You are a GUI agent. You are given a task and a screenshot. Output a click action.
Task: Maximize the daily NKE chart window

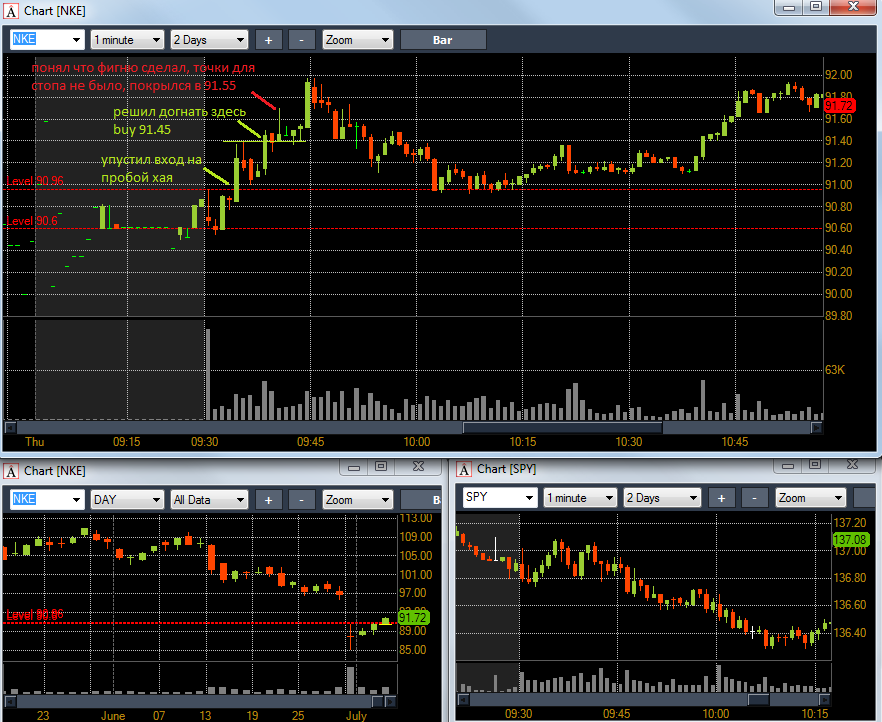[x=381, y=467]
